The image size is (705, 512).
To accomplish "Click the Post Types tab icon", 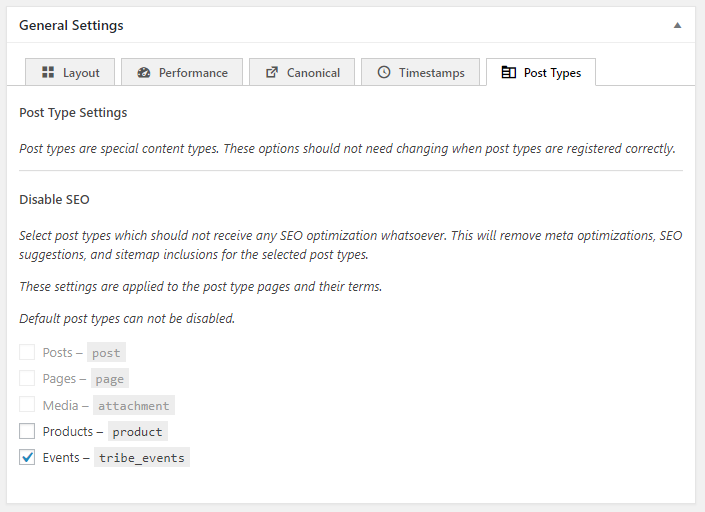I will pos(509,72).
